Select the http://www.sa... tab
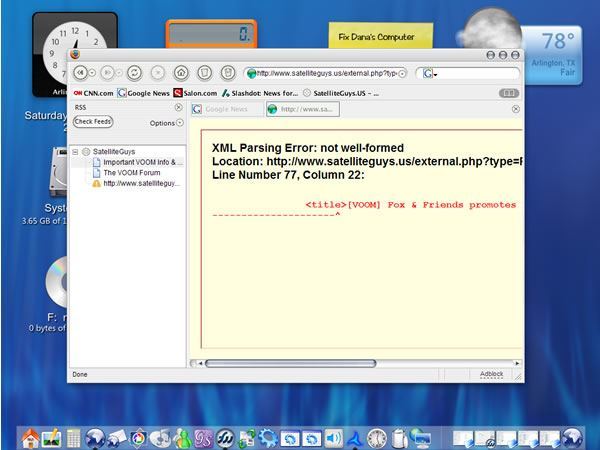600x450 pixels. click(303, 109)
